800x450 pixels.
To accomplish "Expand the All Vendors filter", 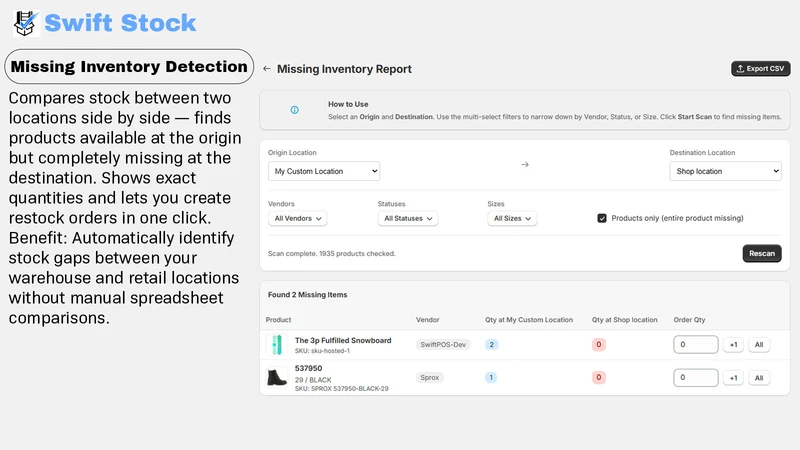I will coord(298,218).
